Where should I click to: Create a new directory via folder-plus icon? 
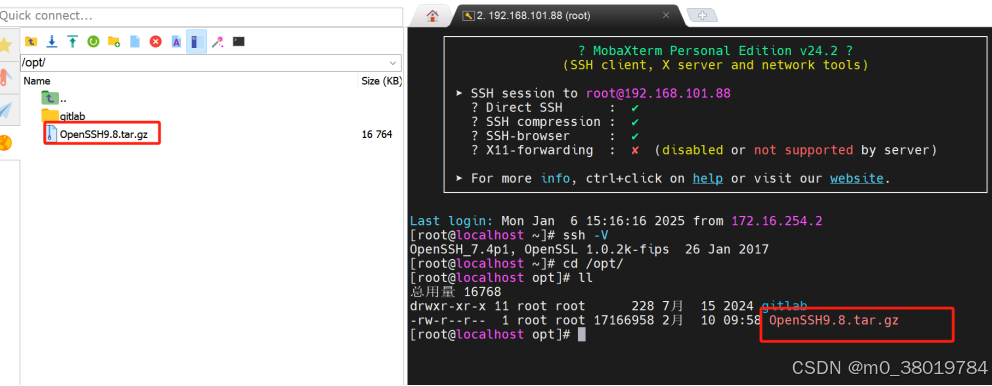tap(114, 42)
